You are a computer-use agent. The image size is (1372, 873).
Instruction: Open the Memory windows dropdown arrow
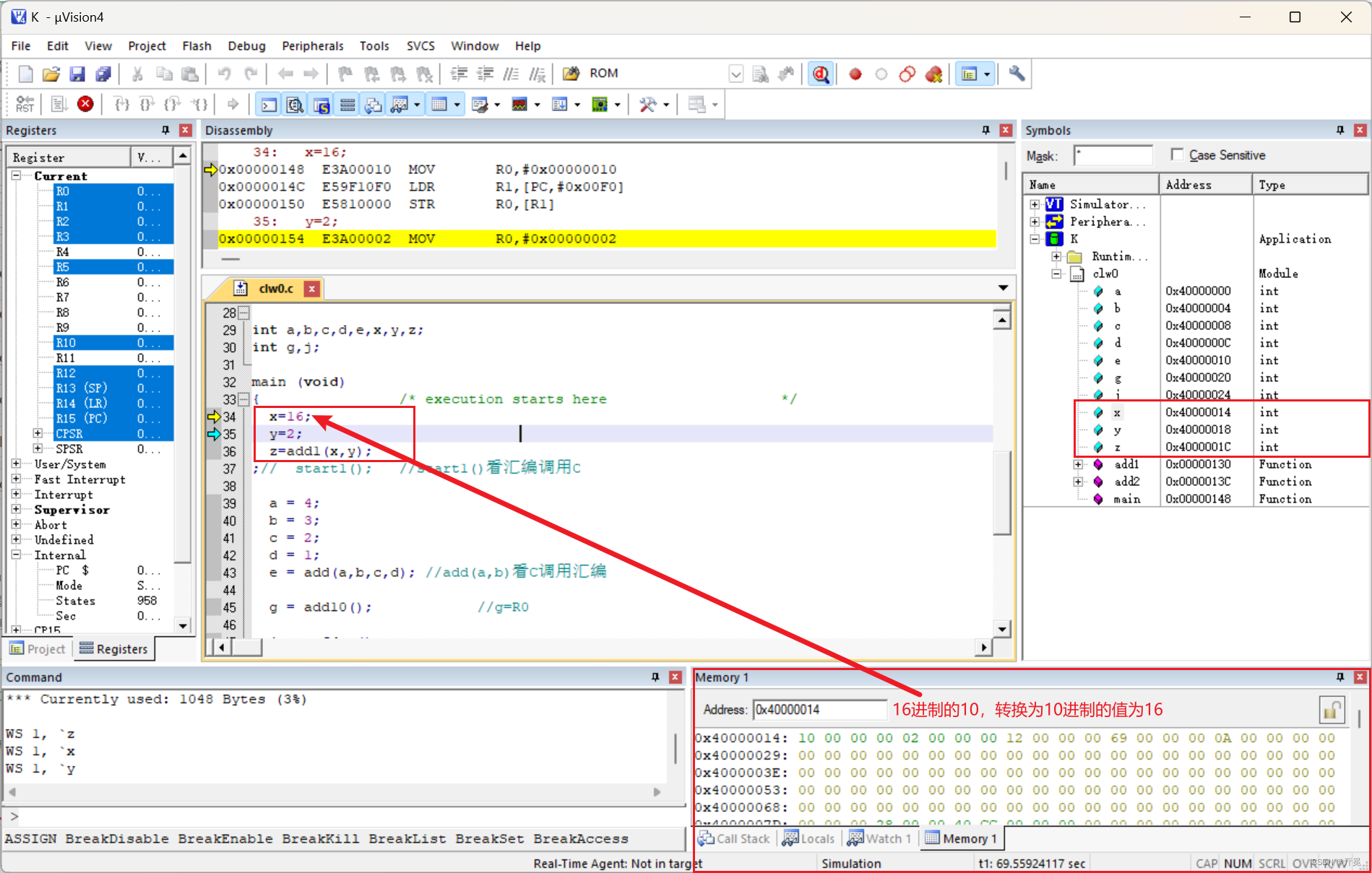tap(457, 105)
